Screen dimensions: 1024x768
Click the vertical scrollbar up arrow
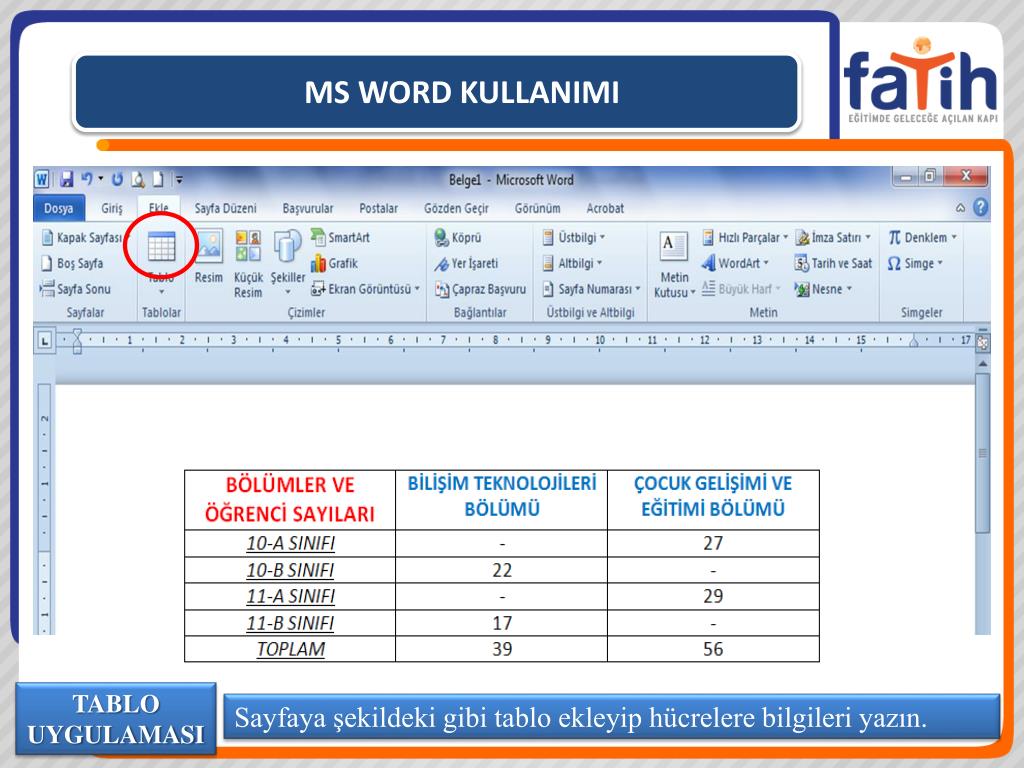982,363
